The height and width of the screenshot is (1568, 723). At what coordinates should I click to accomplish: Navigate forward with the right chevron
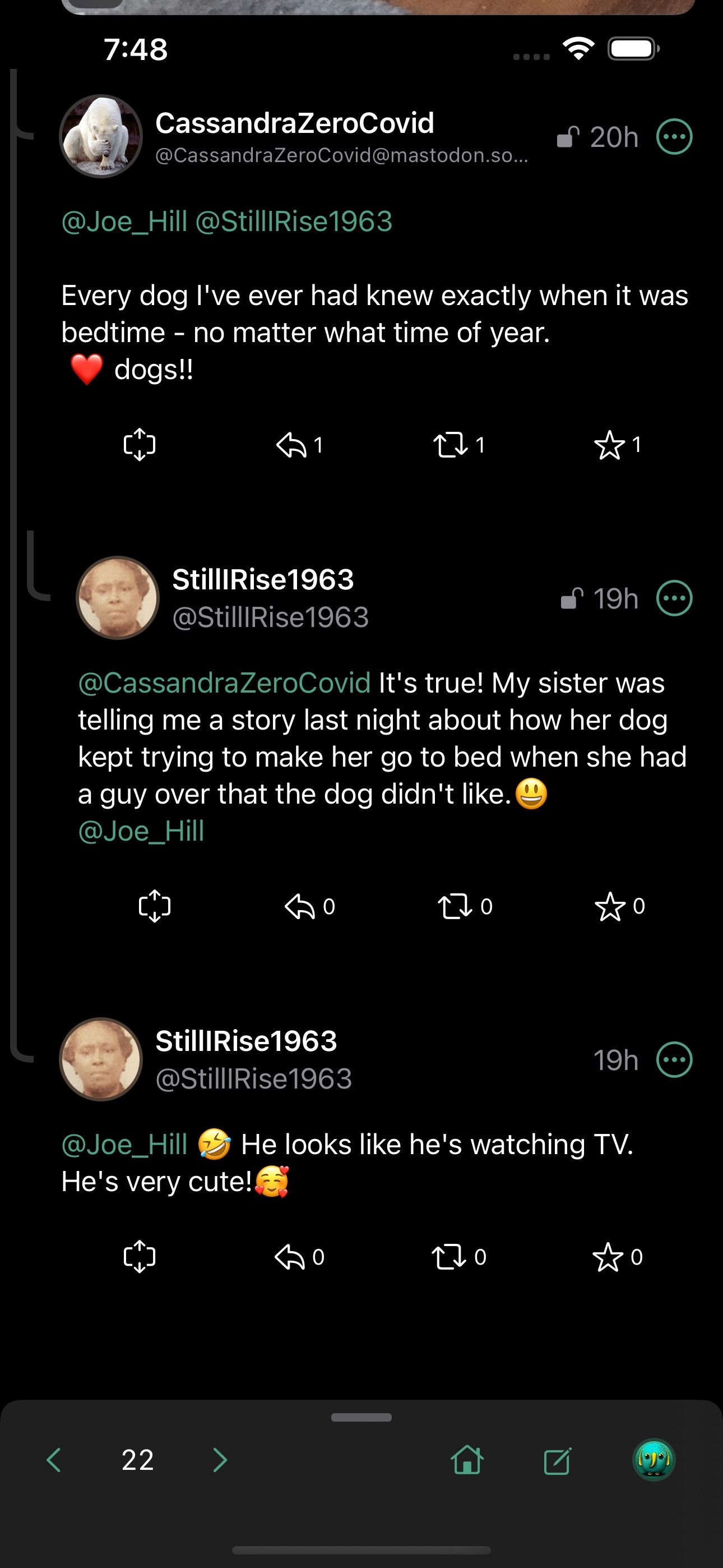[x=220, y=1460]
